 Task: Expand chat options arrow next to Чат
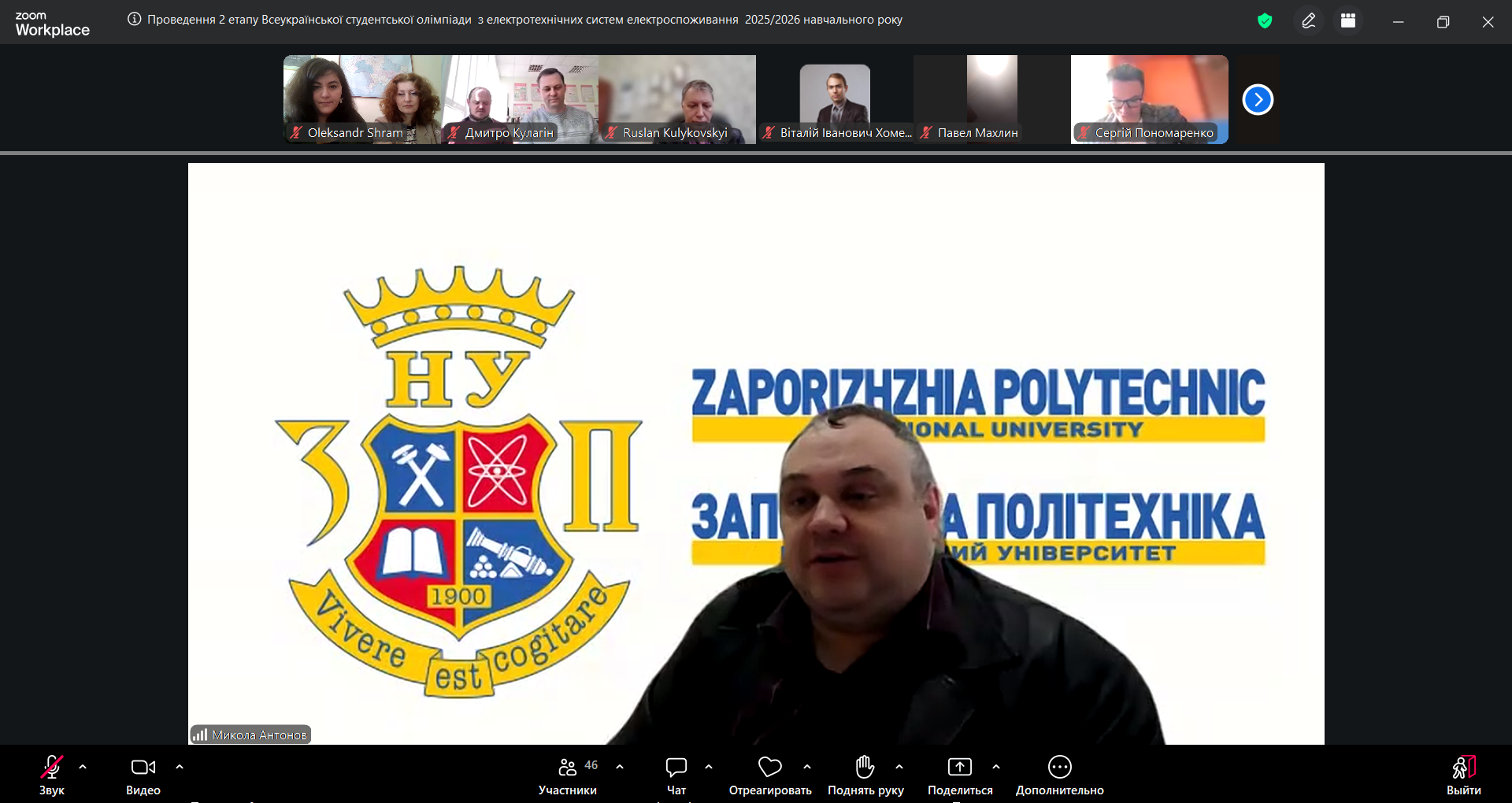(709, 767)
